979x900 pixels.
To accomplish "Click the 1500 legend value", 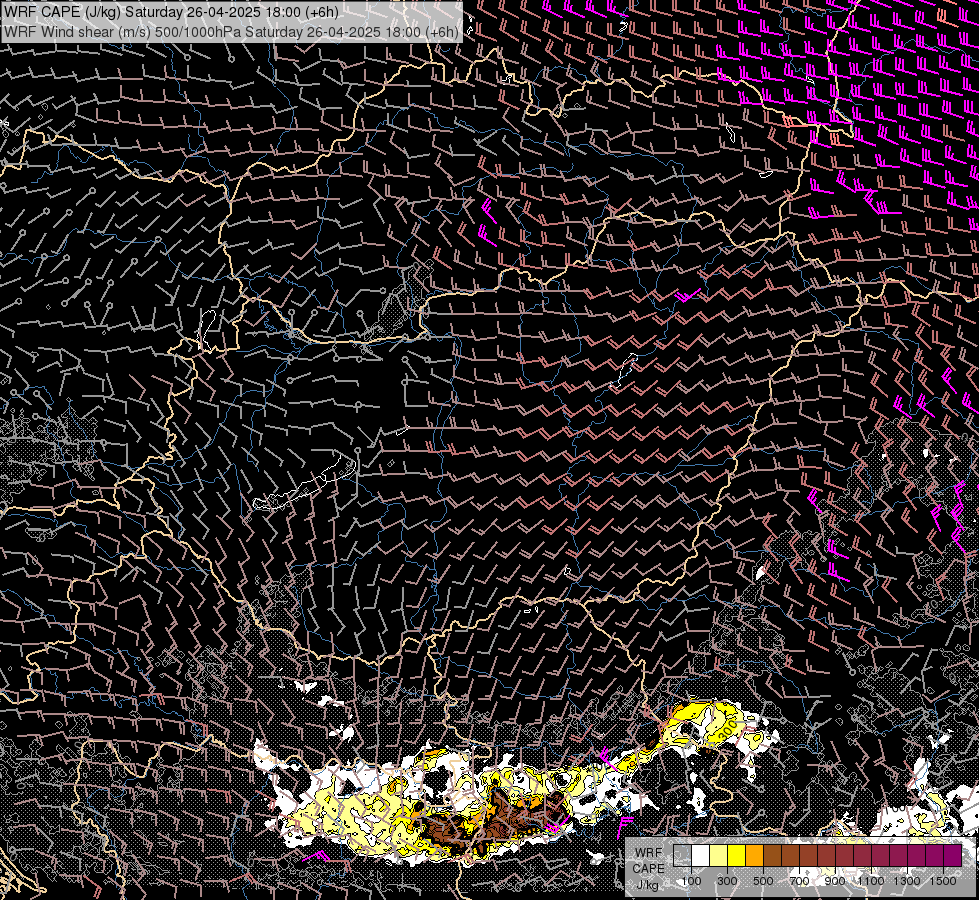I will coord(943,881).
